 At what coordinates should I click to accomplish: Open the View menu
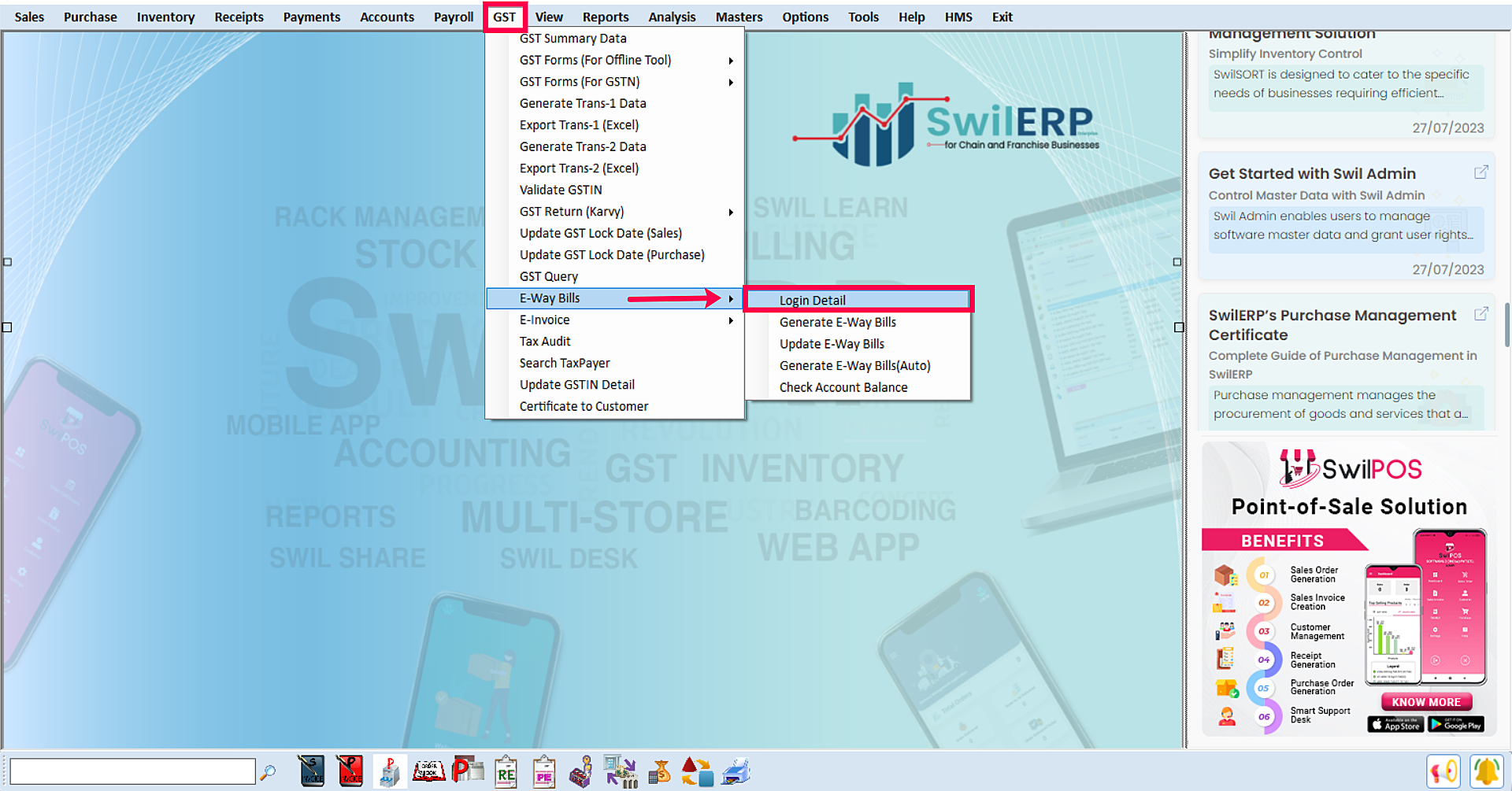tap(549, 17)
